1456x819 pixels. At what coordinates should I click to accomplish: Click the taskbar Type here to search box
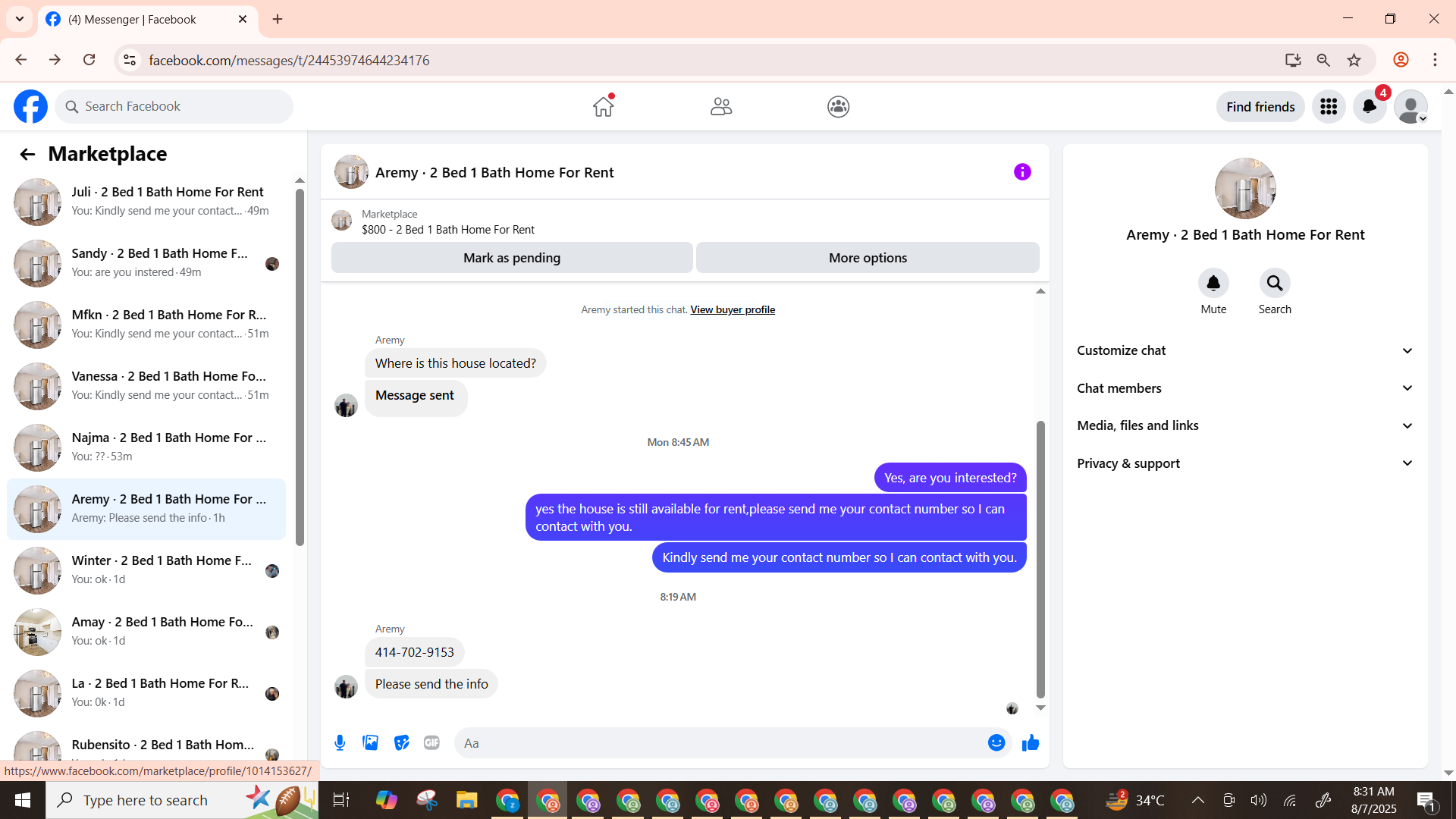click(x=182, y=800)
